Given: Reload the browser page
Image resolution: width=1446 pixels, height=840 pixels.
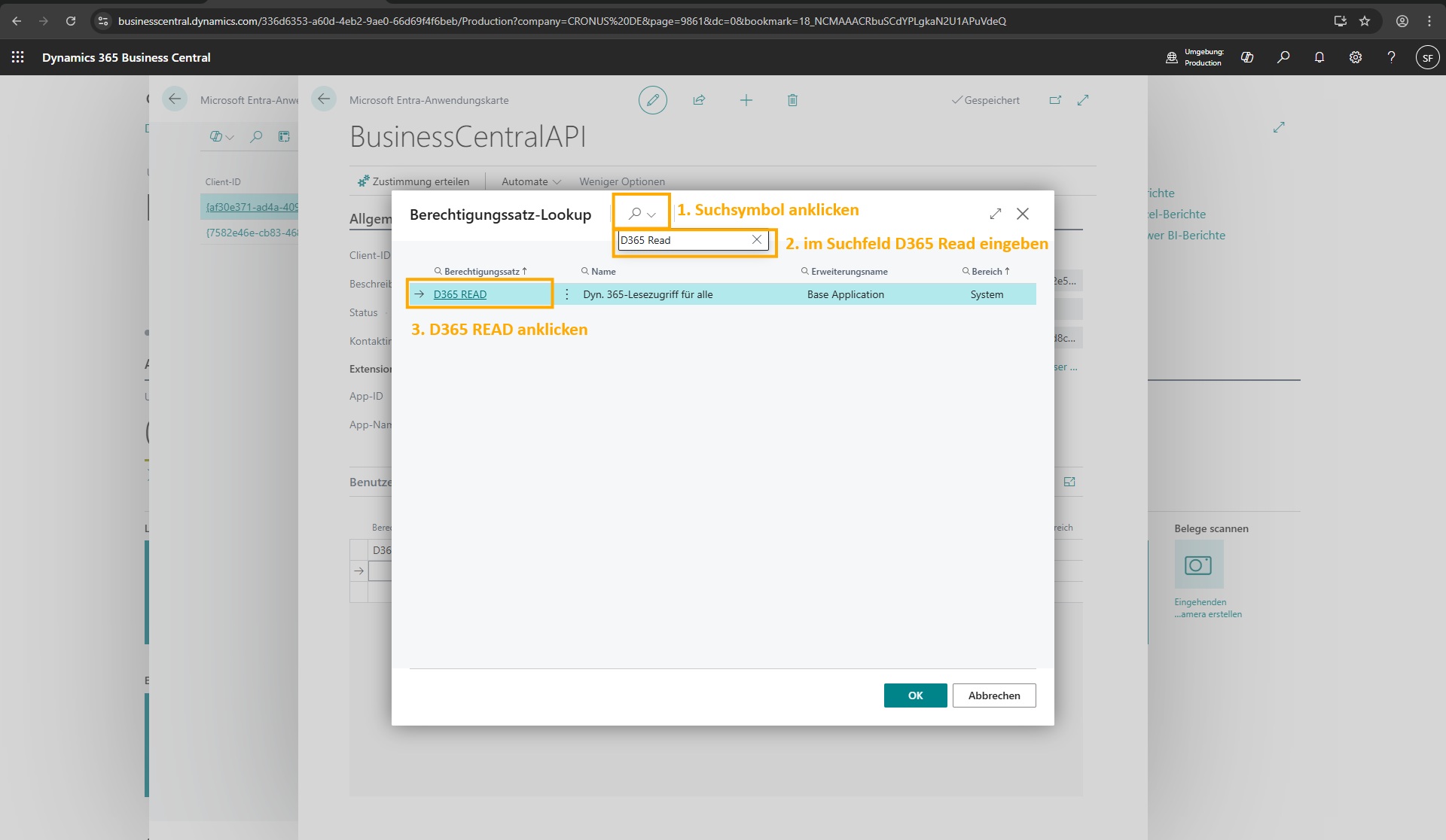Looking at the screenshot, I should pos(71,21).
